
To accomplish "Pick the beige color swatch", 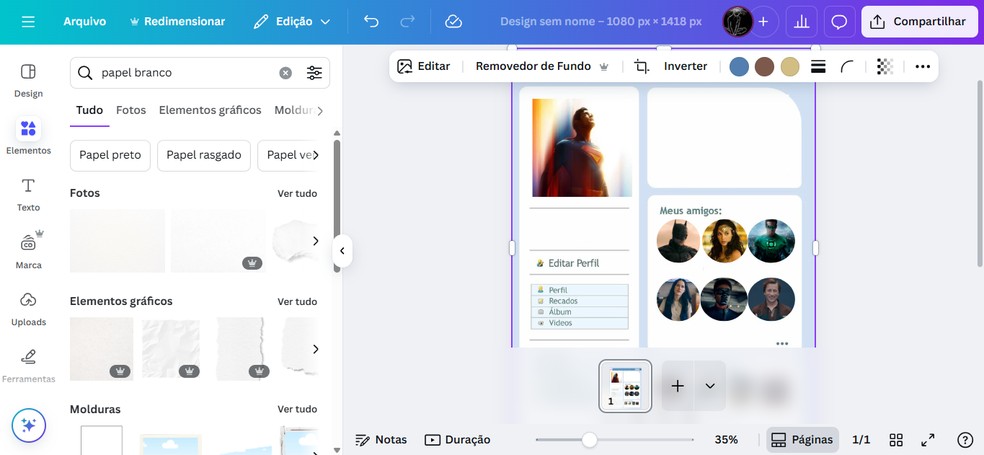I will tap(790, 67).
